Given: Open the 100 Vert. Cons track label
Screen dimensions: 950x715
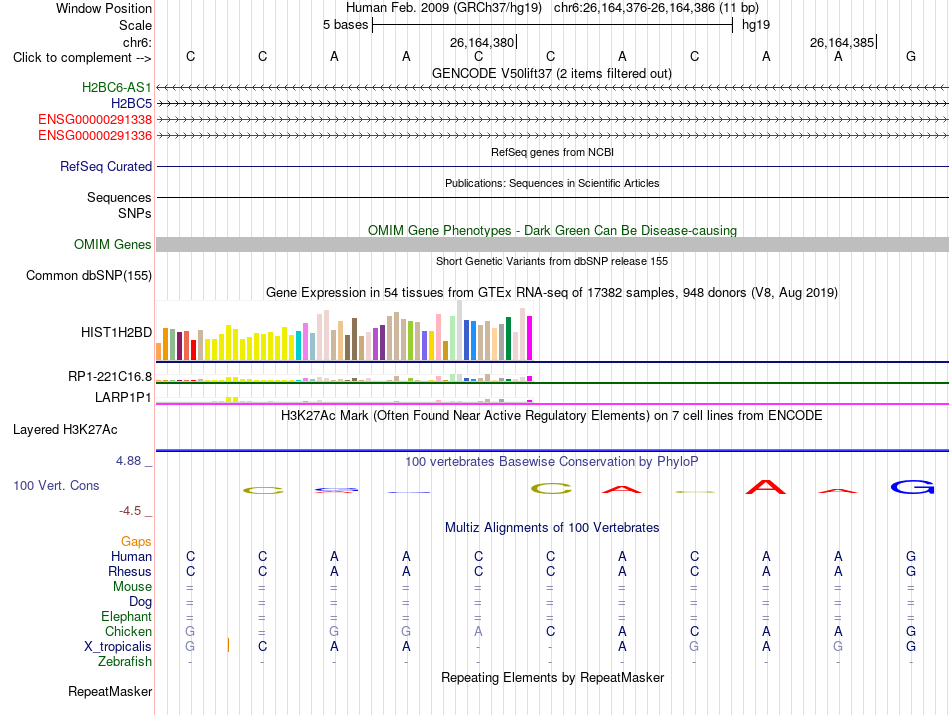Looking at the screenshot, I should [56, 485].
